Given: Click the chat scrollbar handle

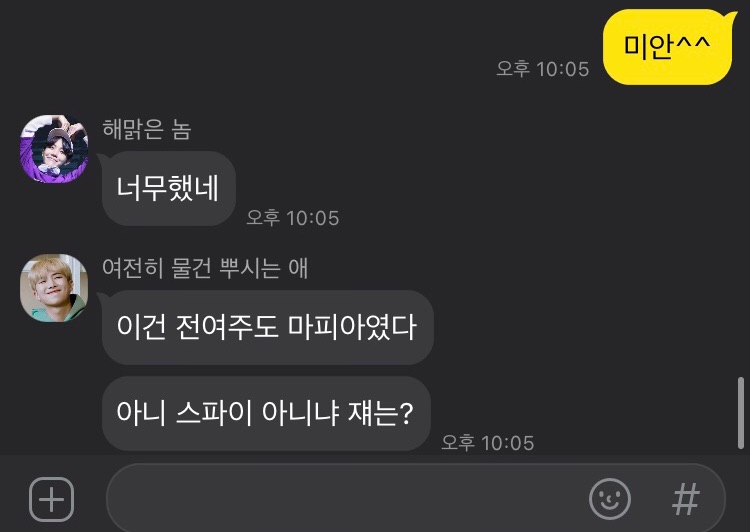Looking at the screenshot, I should [740, 413].
